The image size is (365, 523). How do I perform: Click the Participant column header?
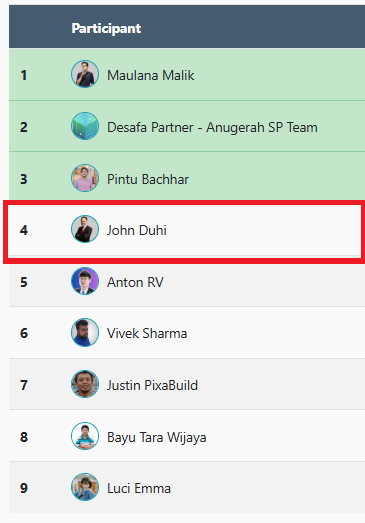106,28
